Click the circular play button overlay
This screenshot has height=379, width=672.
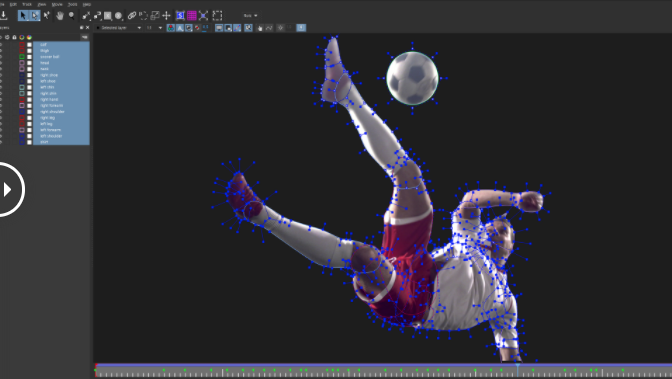pyautogui.click(x=8, y=190)
